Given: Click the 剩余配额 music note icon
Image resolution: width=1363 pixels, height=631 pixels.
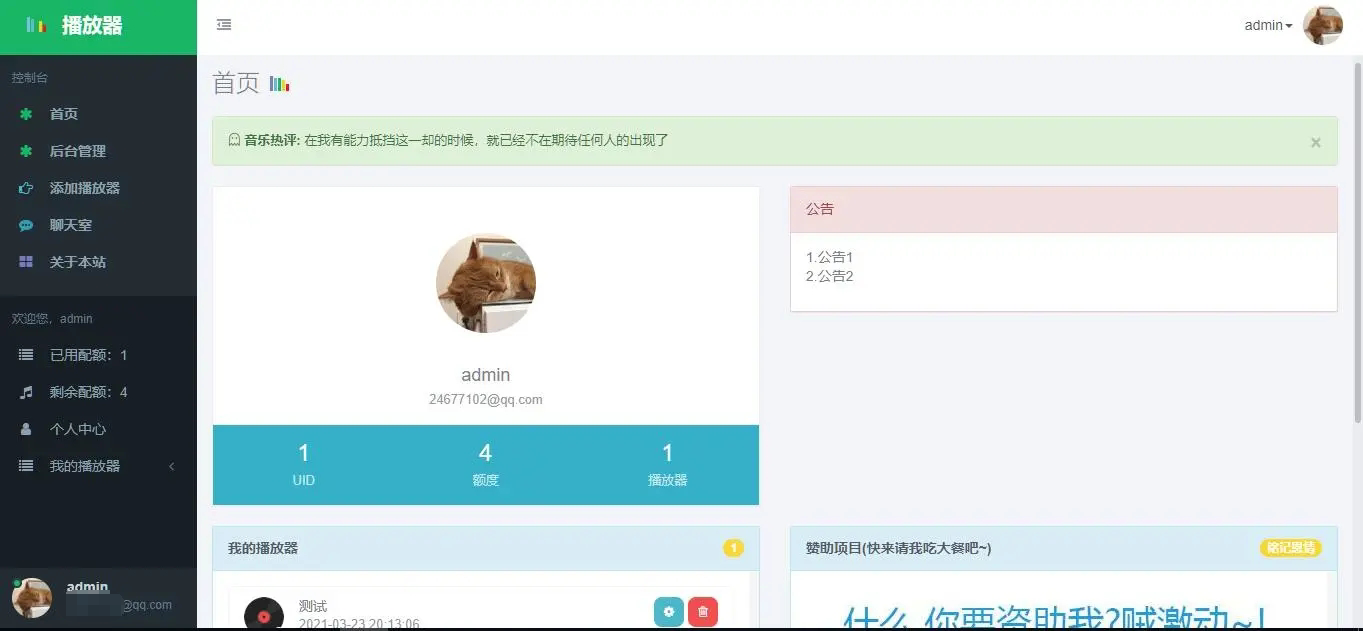Looking at the screenshot, I should point(26,392).
